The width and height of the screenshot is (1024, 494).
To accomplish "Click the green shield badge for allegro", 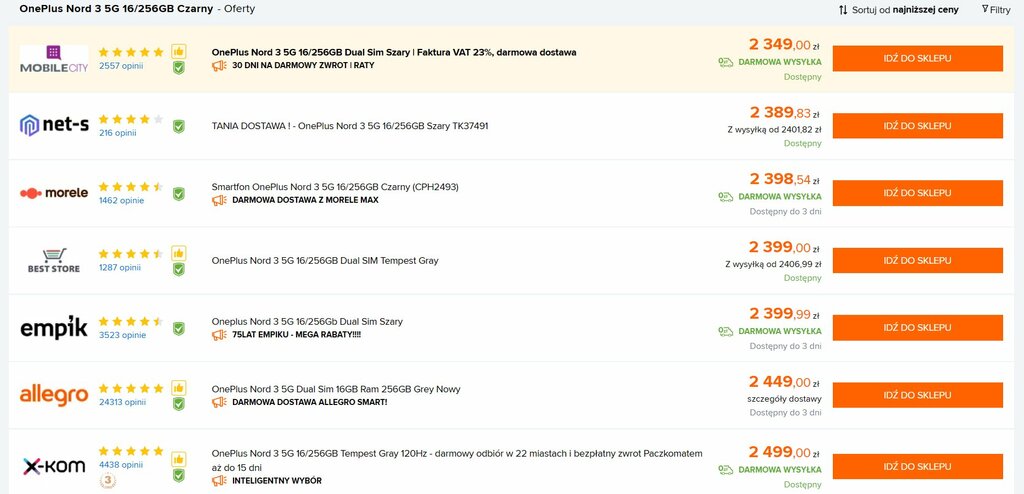I will tap(178, 404).
